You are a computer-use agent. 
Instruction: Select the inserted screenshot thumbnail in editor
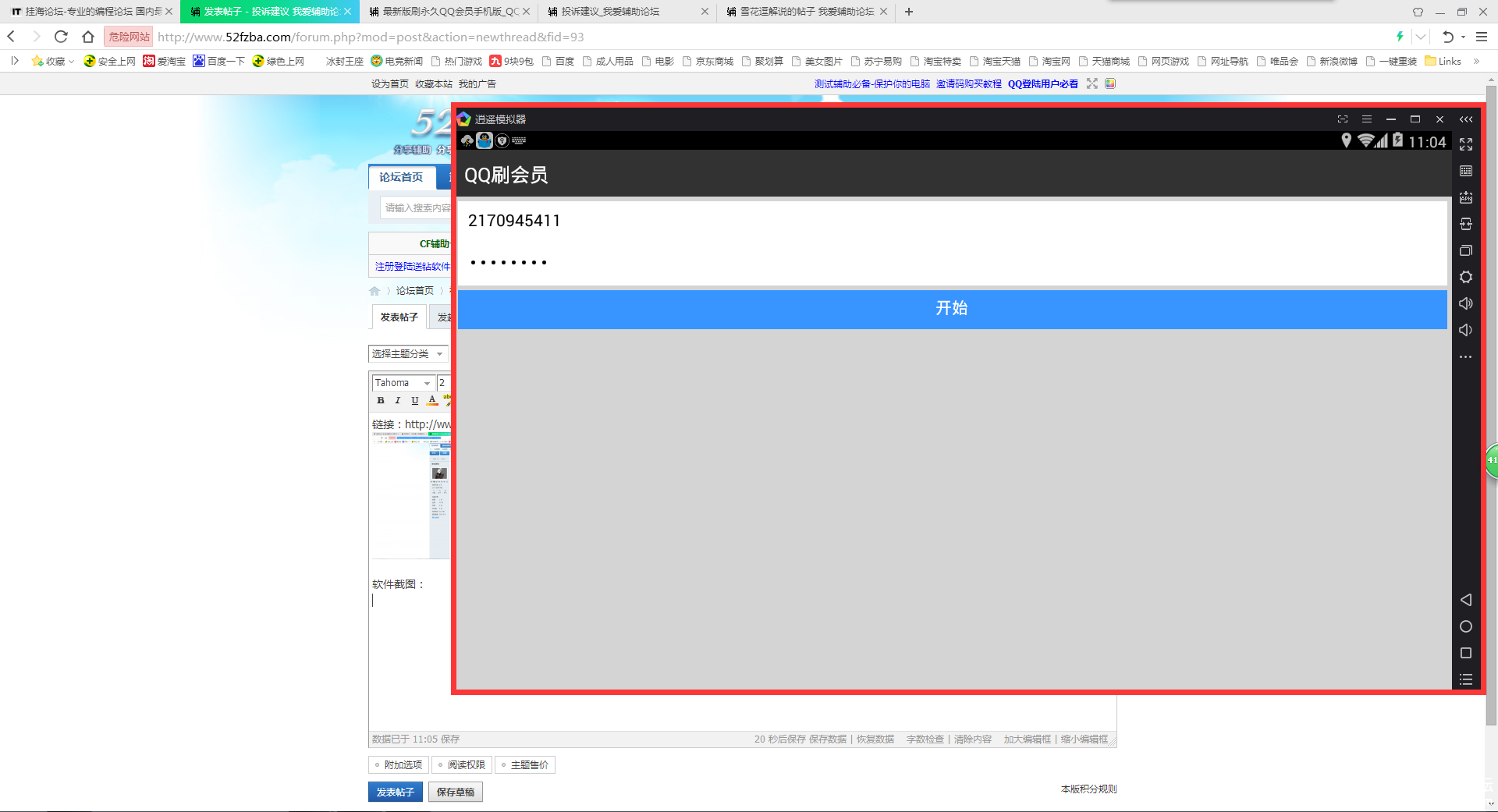pyautogui.click(x=411, y=495)
